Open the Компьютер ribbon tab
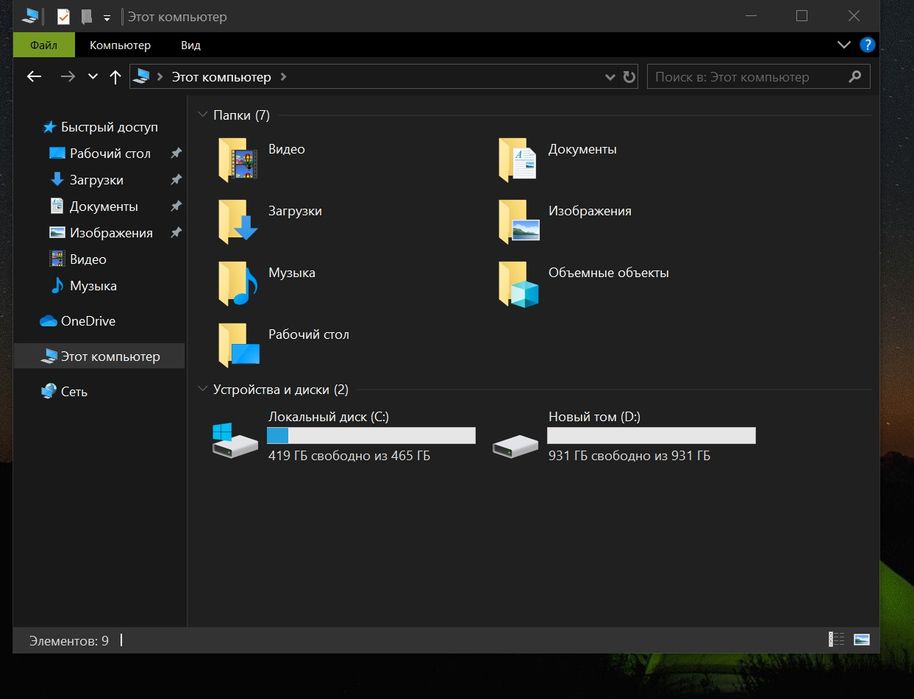The height and width of the screenshot is (699, 914). (x=120, y=45)
